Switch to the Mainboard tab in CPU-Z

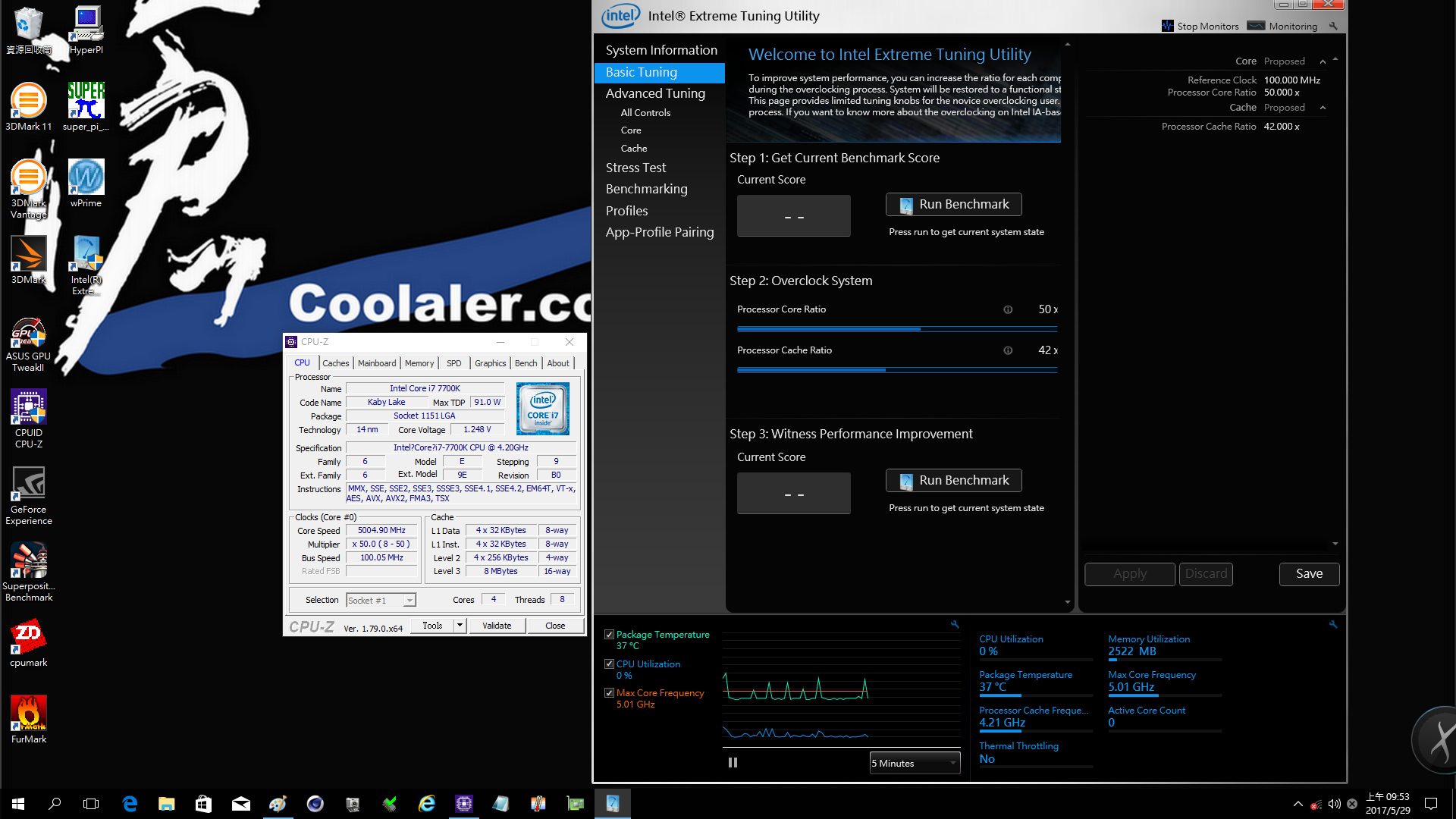pos(377,363)
